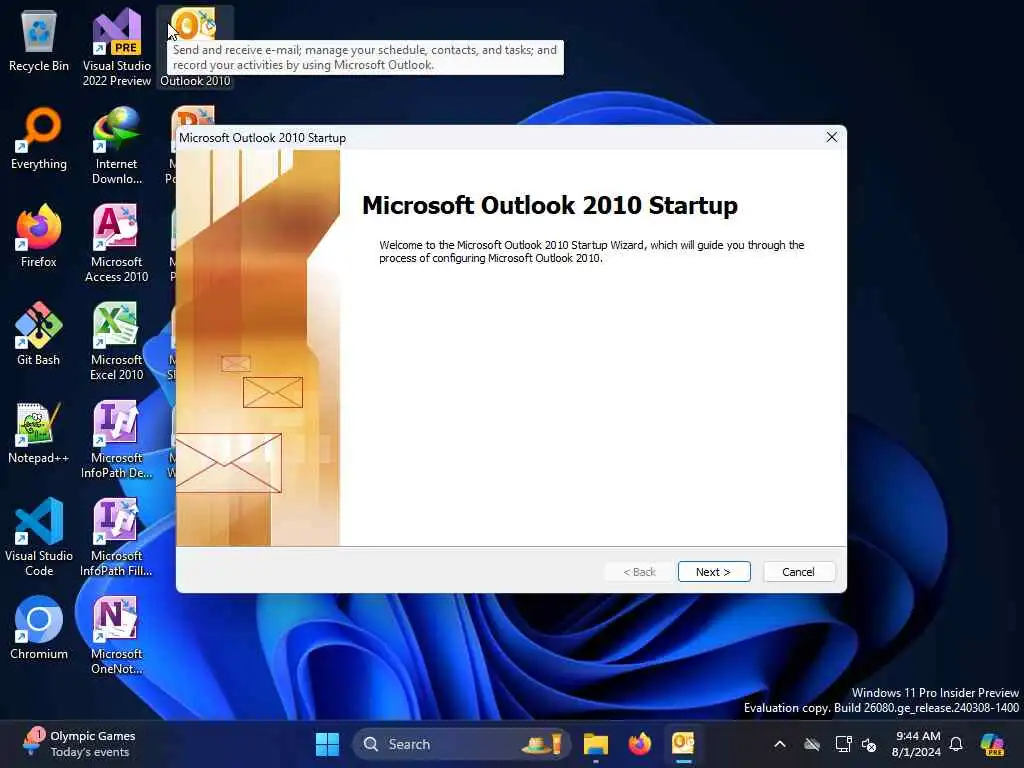Select the Visual Studio Code icon
The height and width of the screenshot is (768, 1024).
pyautogui.click(x=39, y=537)
